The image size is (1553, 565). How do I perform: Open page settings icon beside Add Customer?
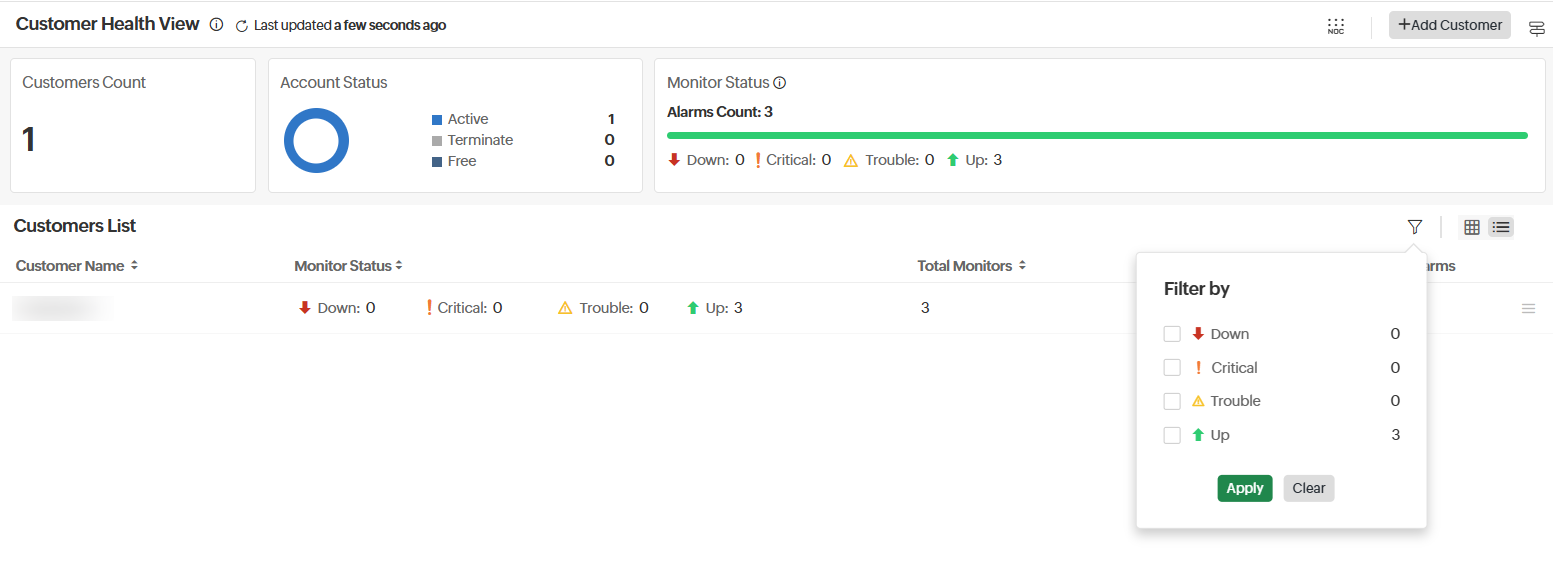tap(1536, 29)
